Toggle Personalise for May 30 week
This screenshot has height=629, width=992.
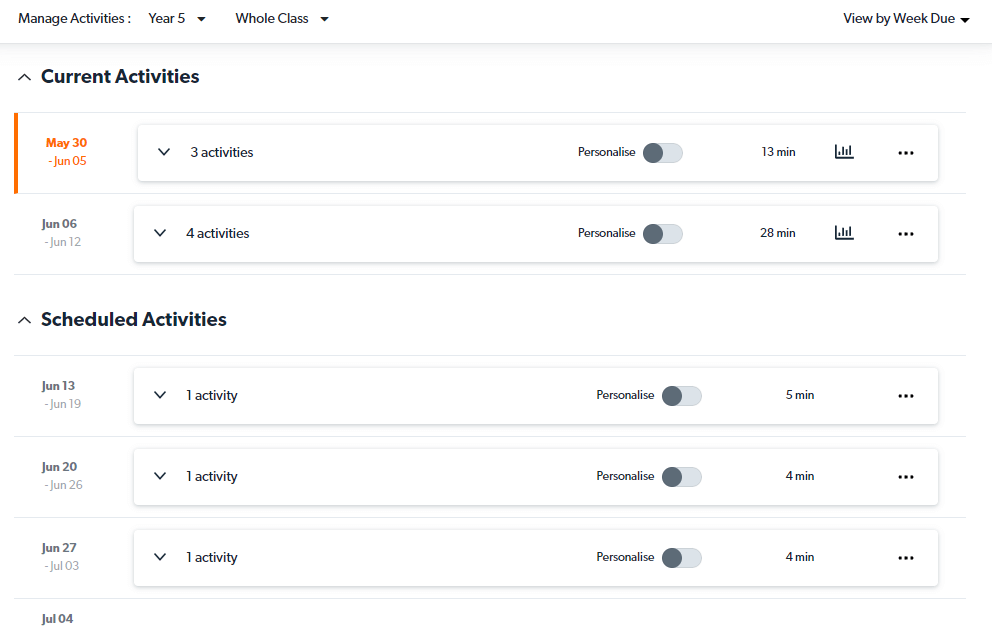[x=662, y=152]
